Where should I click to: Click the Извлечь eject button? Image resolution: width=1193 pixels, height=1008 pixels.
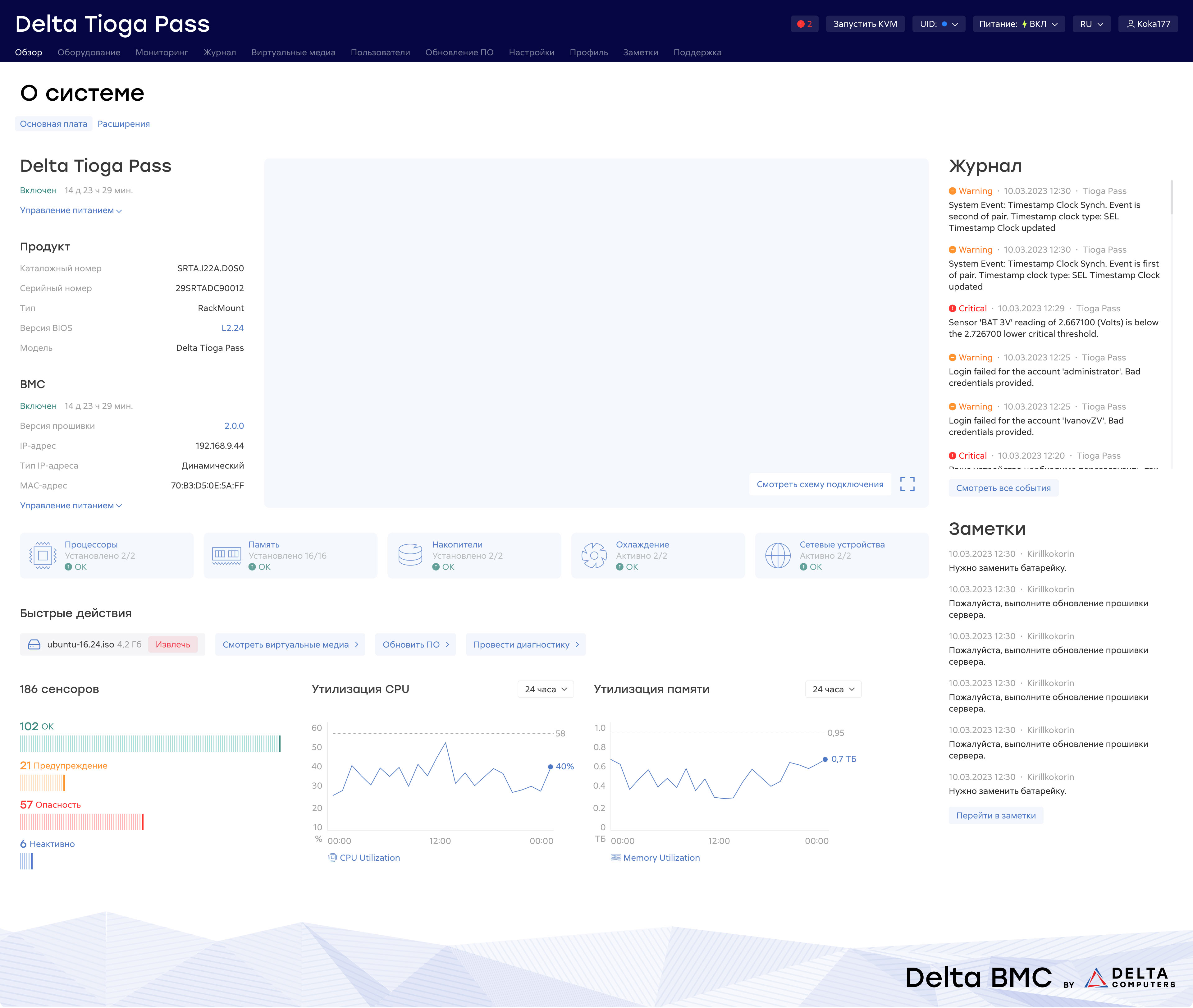[172, 644]
